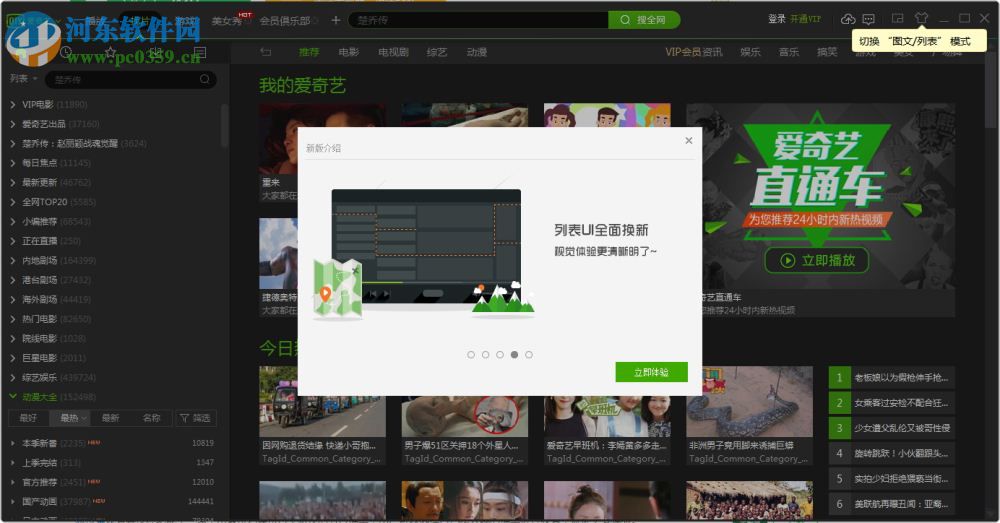The height and width of the screenshot is (523, 1000).
Task: Open favorites star icon in sidebar
Action: [x=111, y=52]
